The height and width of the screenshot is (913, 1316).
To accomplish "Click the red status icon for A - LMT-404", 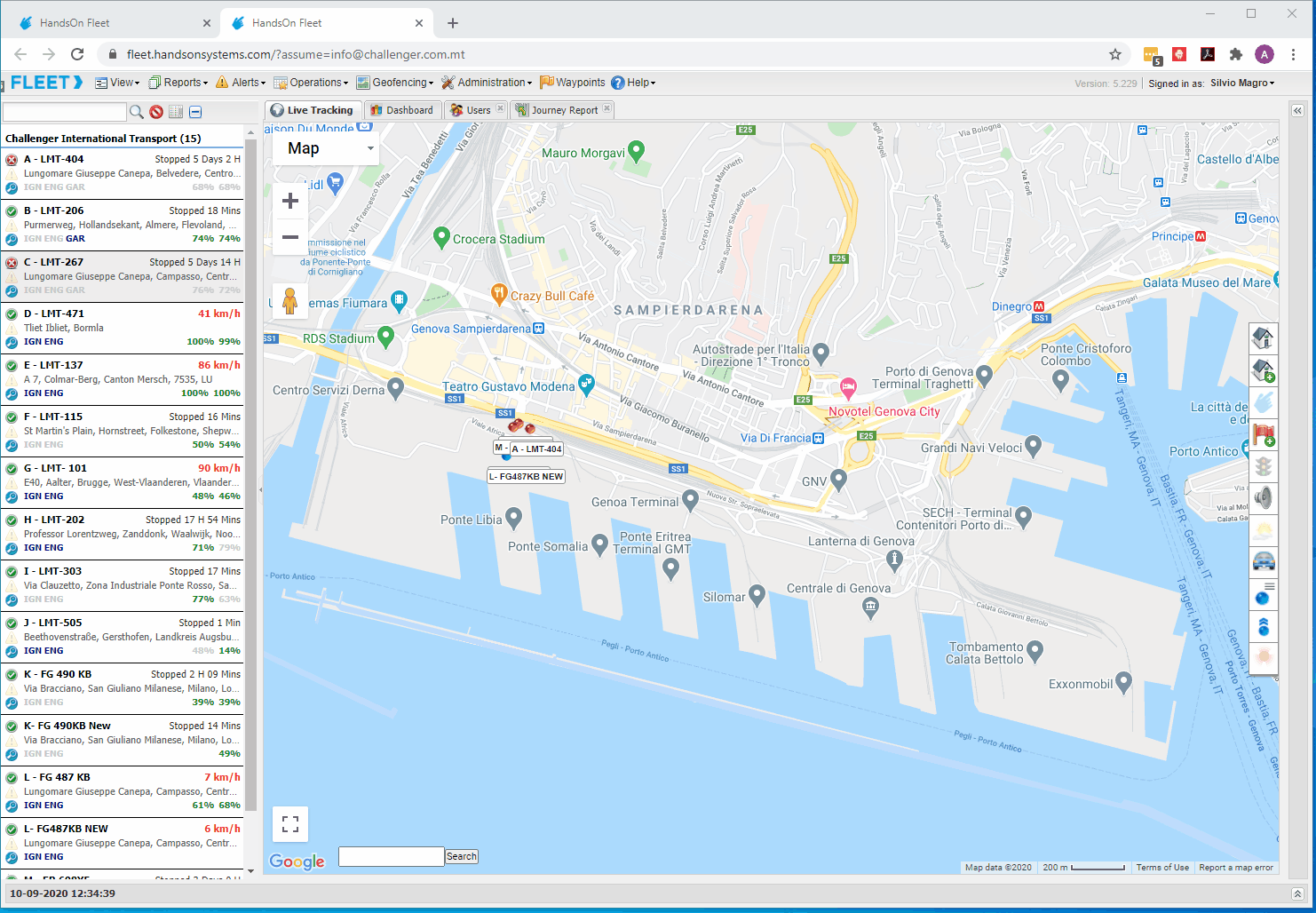I will pyautogui.click(x=12, y=160).
